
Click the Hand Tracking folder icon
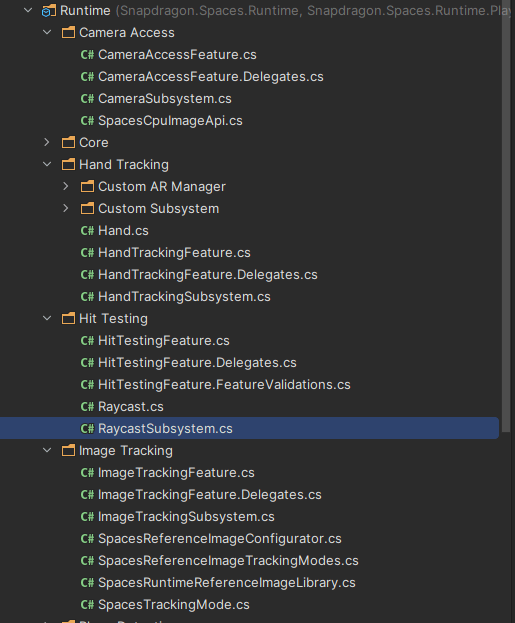point(68,164)
